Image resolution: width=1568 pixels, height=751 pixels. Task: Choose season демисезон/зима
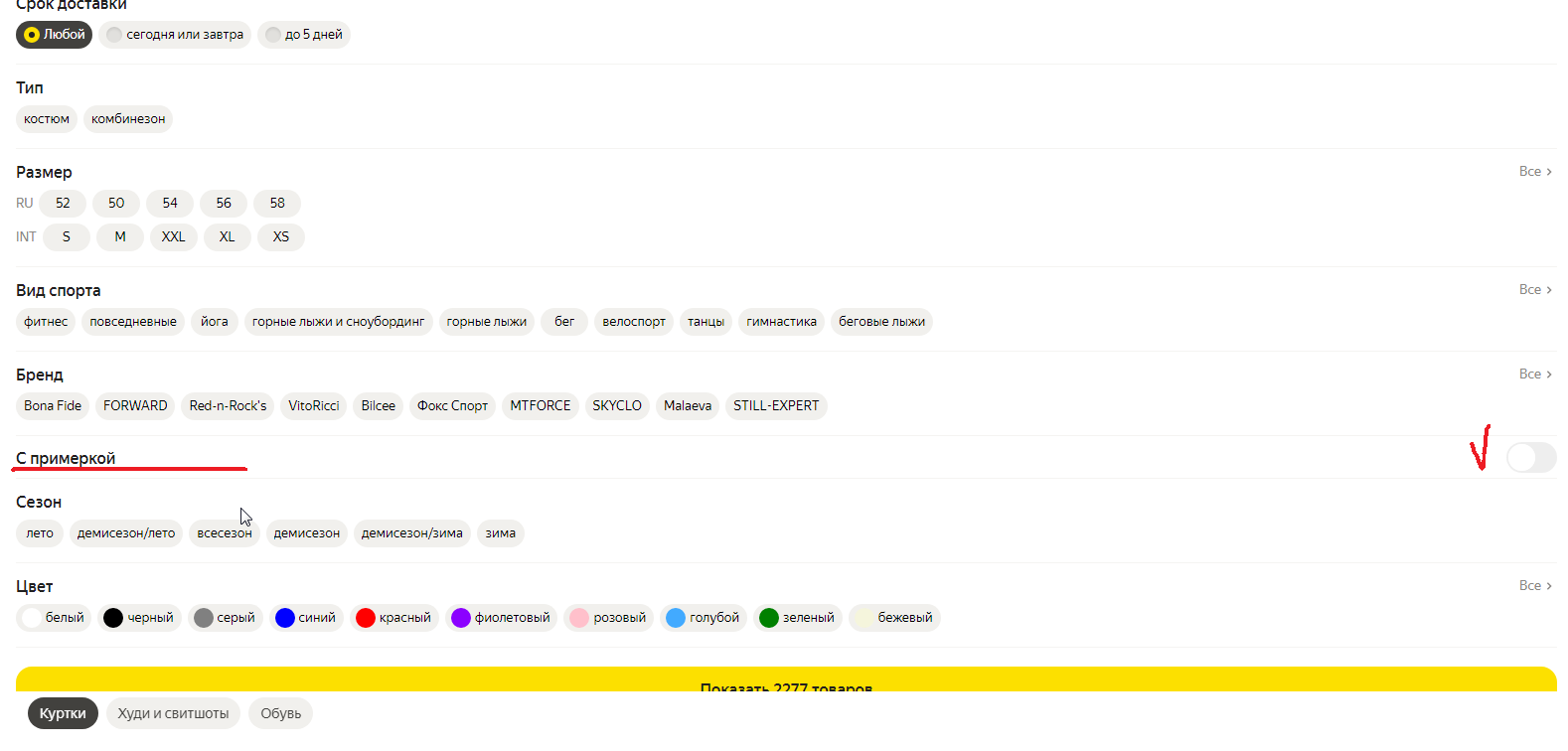pyautogui.click(x=412, y=533)
